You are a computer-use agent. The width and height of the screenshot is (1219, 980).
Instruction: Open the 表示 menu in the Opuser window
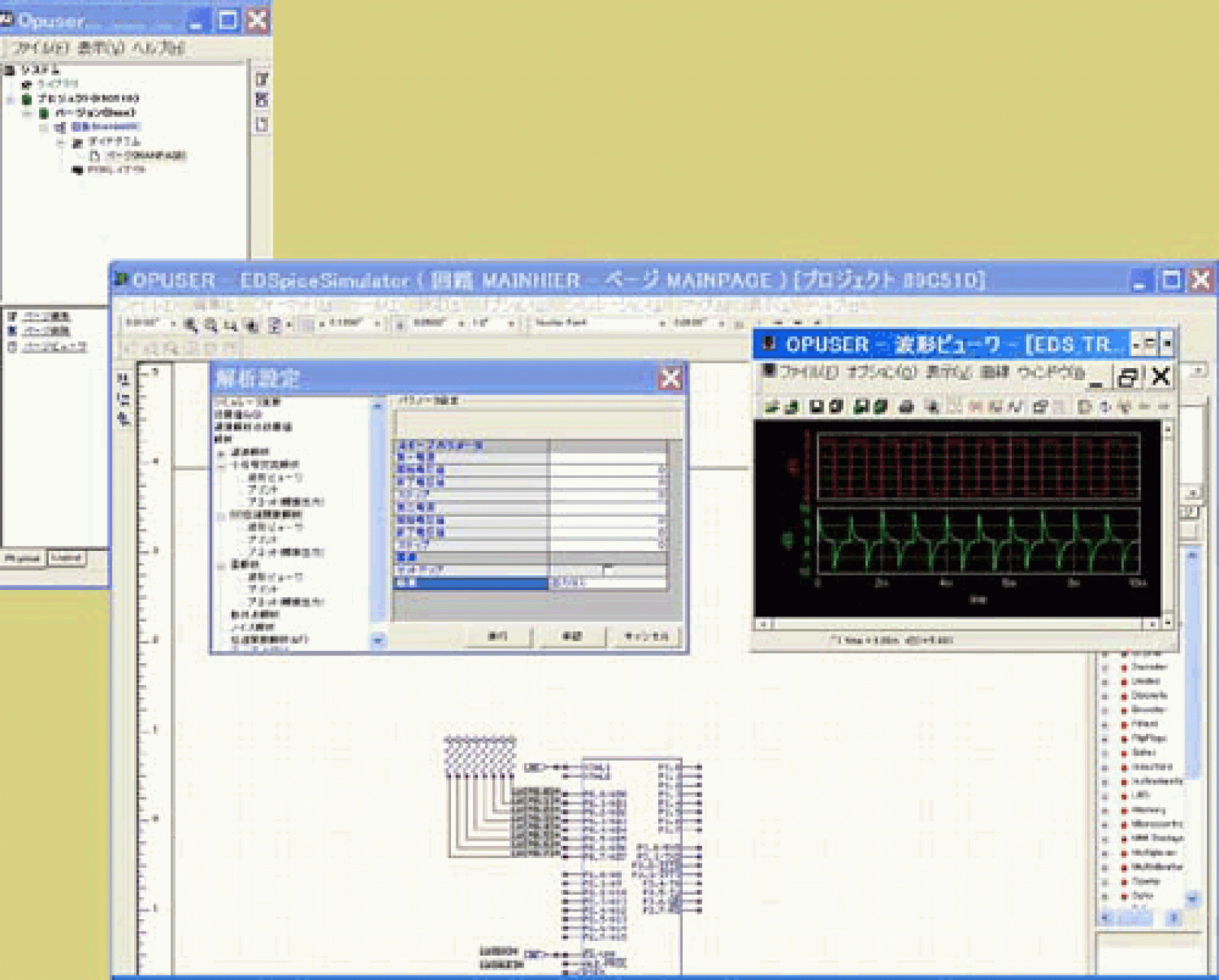click(x=101, y=47)
